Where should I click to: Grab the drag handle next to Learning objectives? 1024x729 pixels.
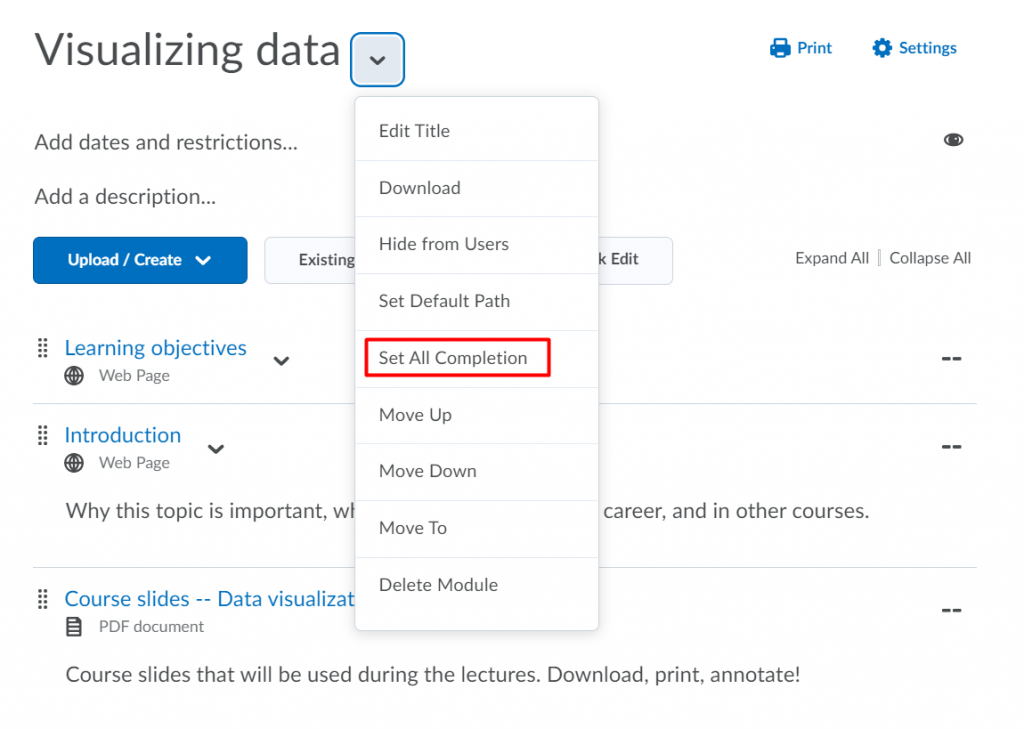click(x=41, y=348)
